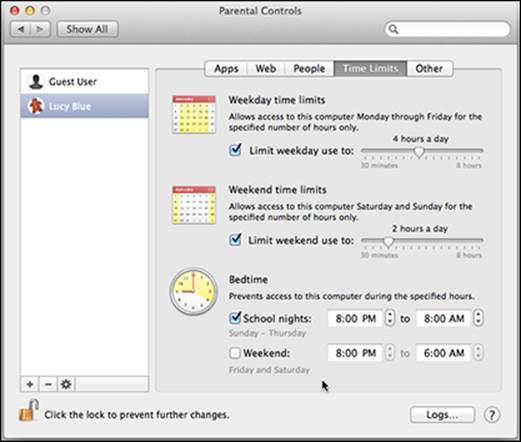
Task: Open the gear actions menu
Action: [66, 384]
